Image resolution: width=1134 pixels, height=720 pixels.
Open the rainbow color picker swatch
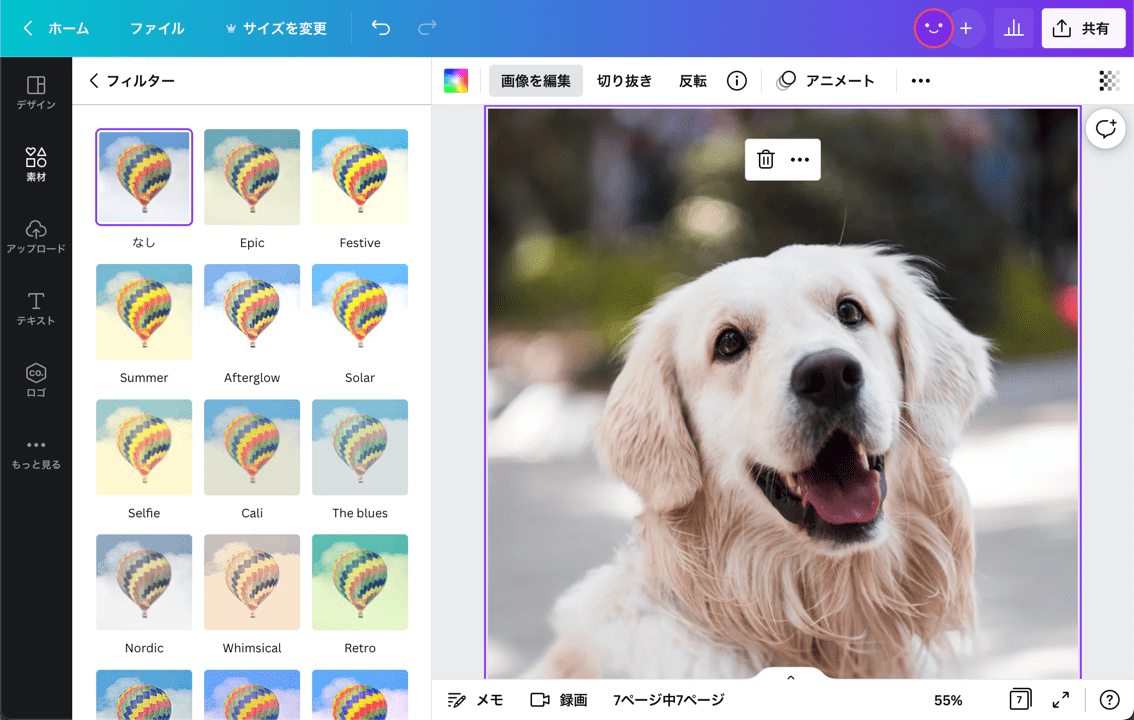[456, 81]
